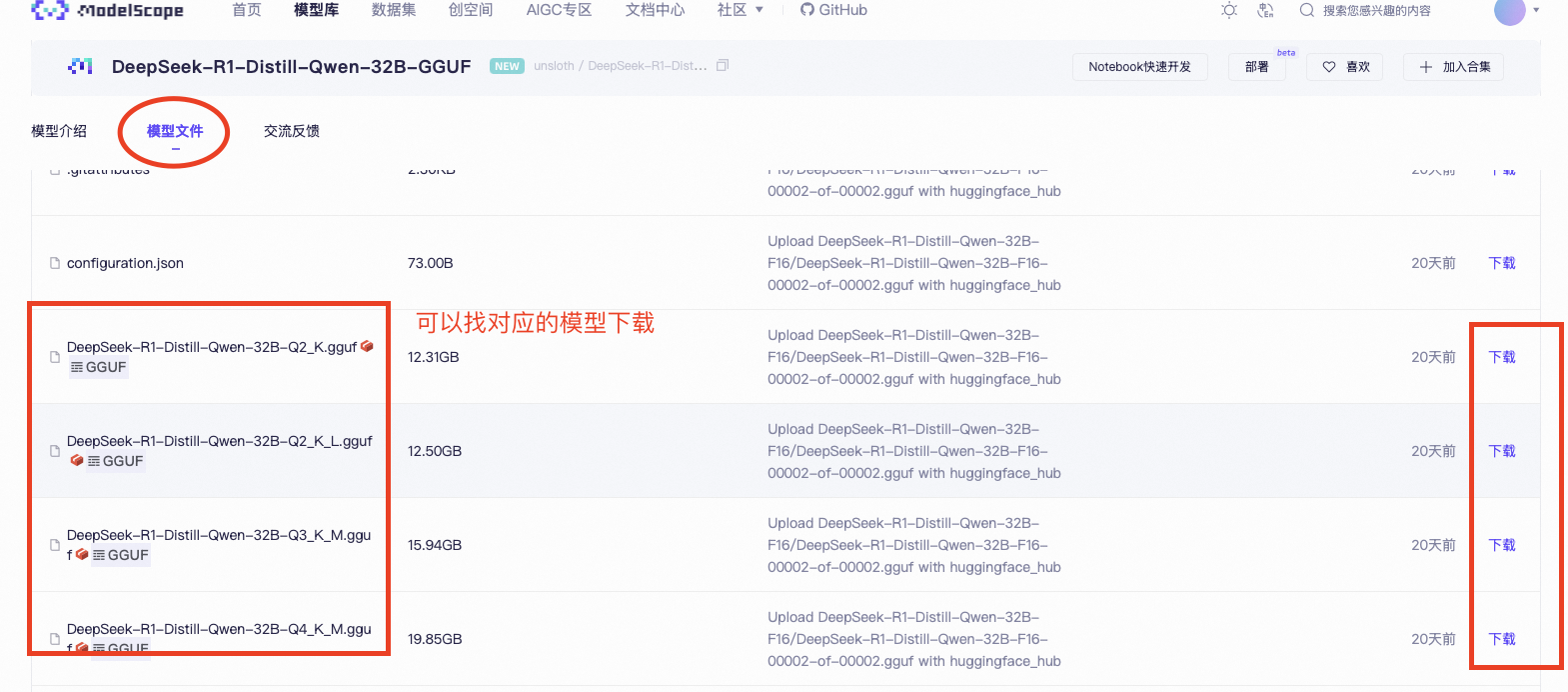Click the plus icon on 加入合集 button
Viewport: 1568px width, 692px height.
pos(1426,67)
